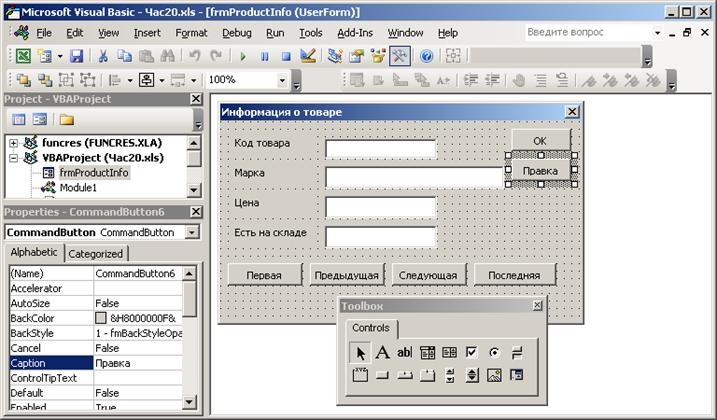The width and height of the screenshot is (717, 420).
Task: Close the Toolbox window
Action: point(537,306)
